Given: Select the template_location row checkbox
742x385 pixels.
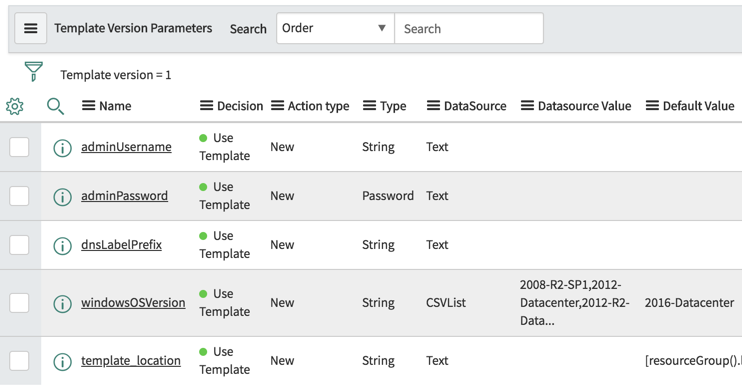Looking at the screenshot, I should tap(19, 361).
